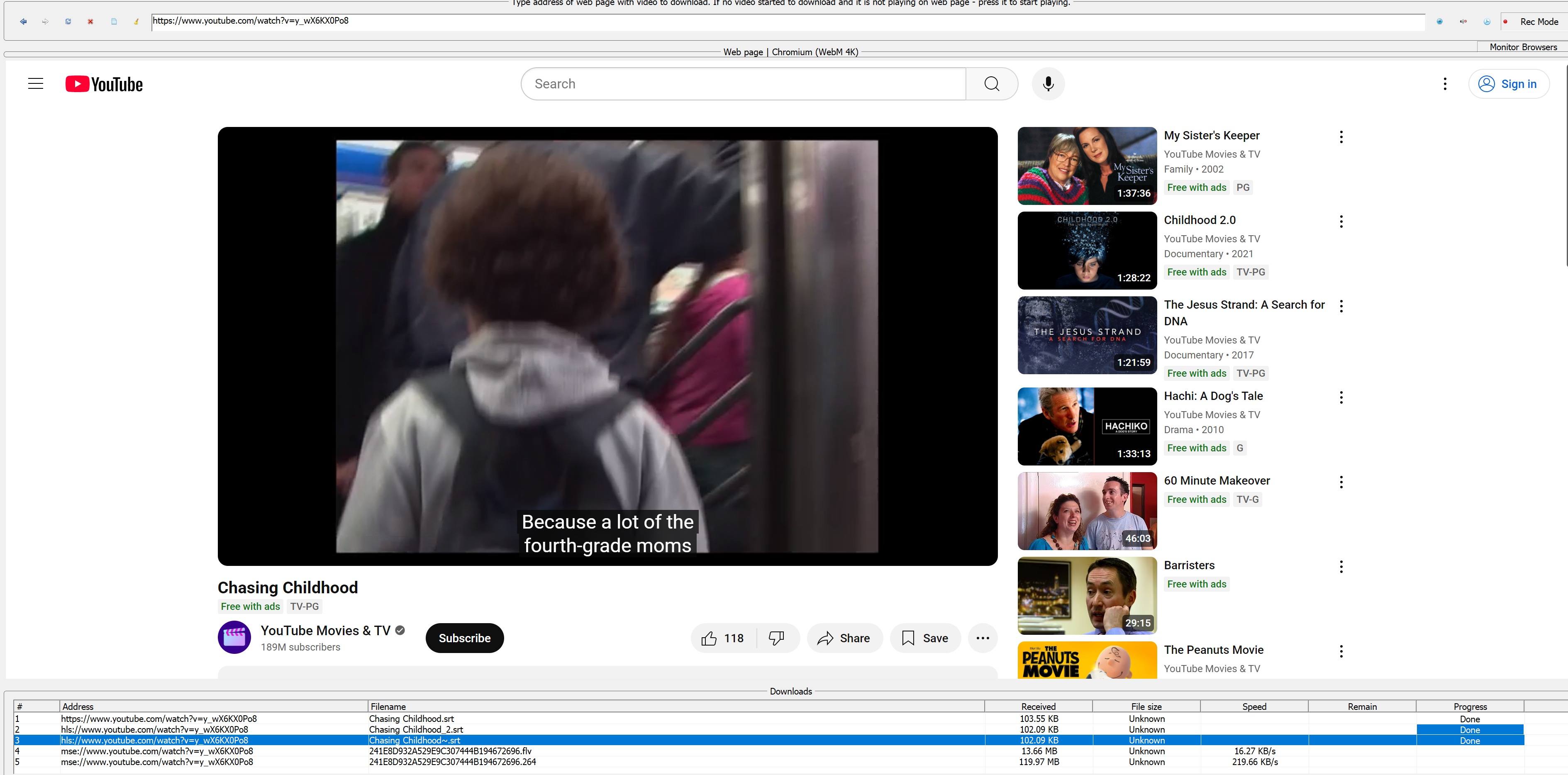The image size is (1568, 775).
Task: Select the .flv download row filename
Action: 450,751
